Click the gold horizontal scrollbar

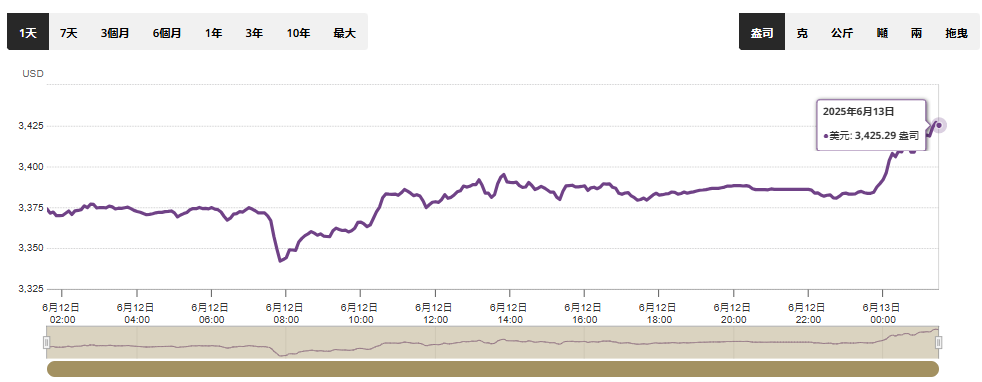coord(493,369)
